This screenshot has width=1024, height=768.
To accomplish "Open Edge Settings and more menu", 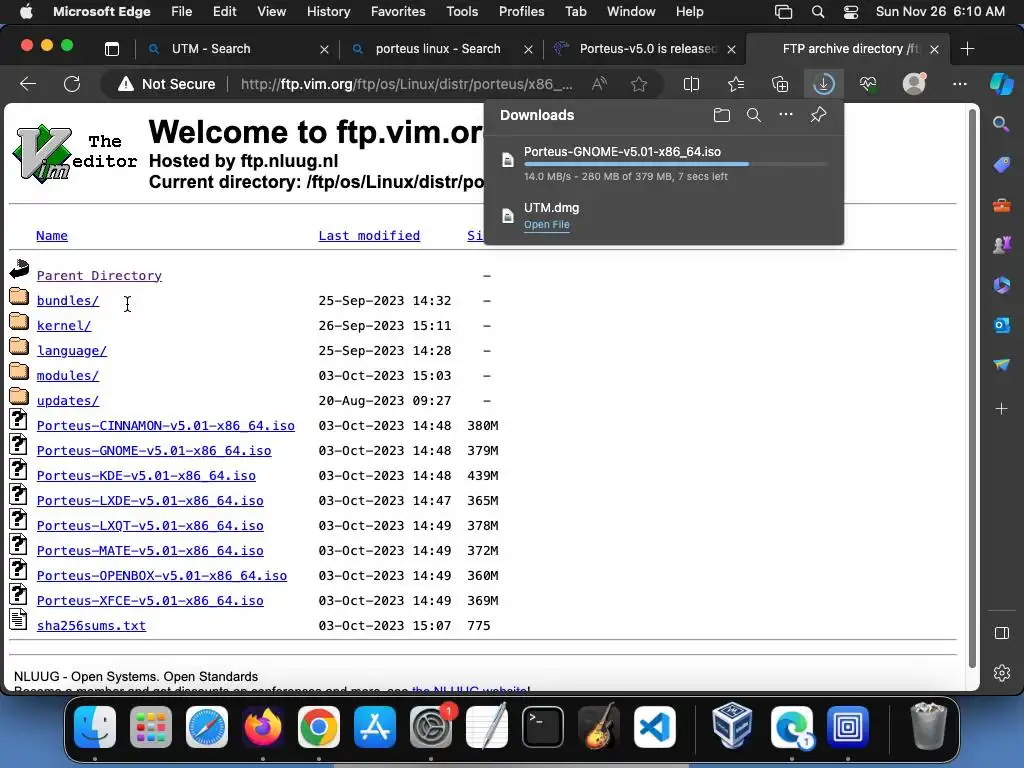I will click(x=959, y=84).
